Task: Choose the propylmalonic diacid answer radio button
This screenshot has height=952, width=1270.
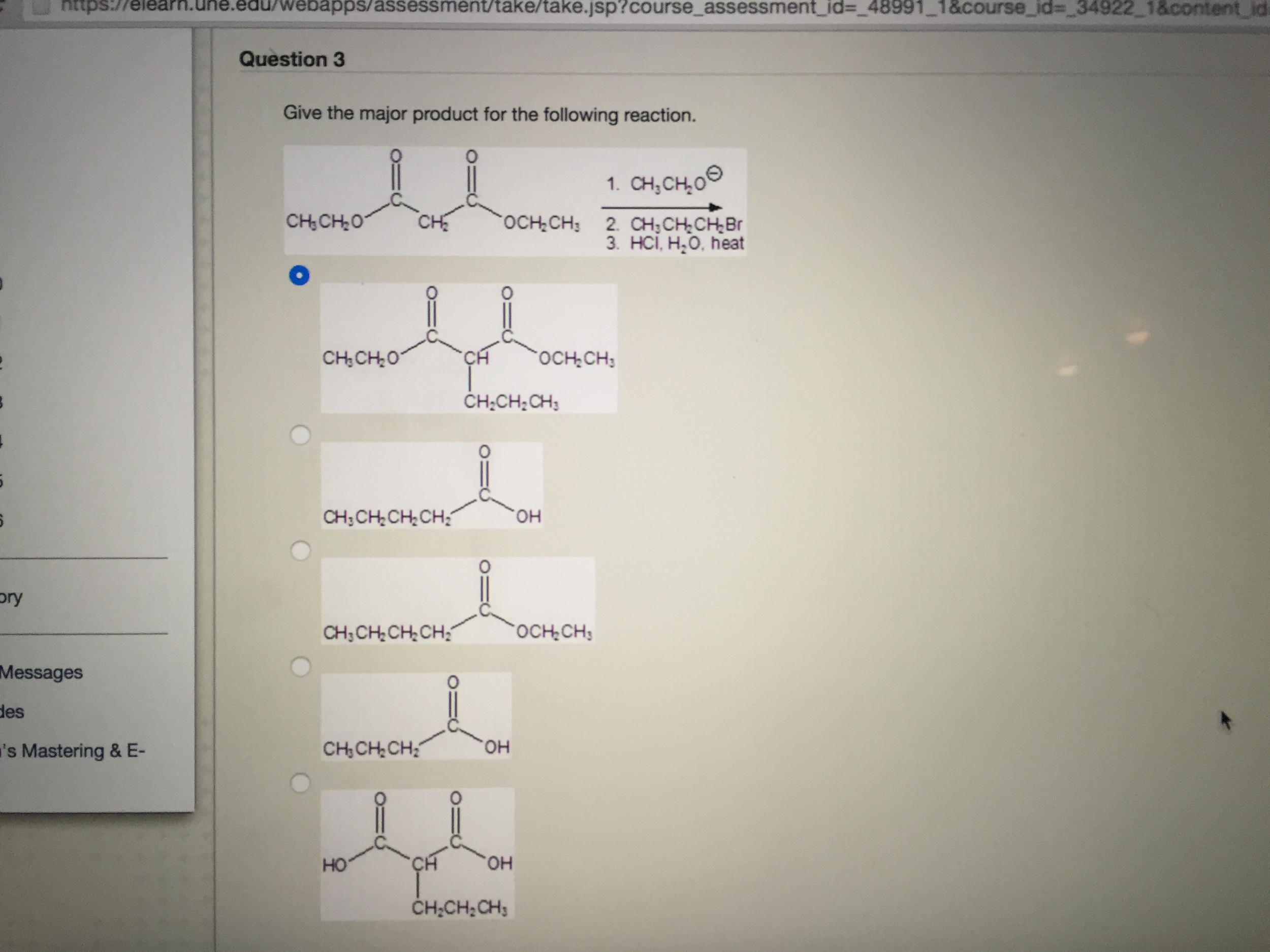Action: 300,783
